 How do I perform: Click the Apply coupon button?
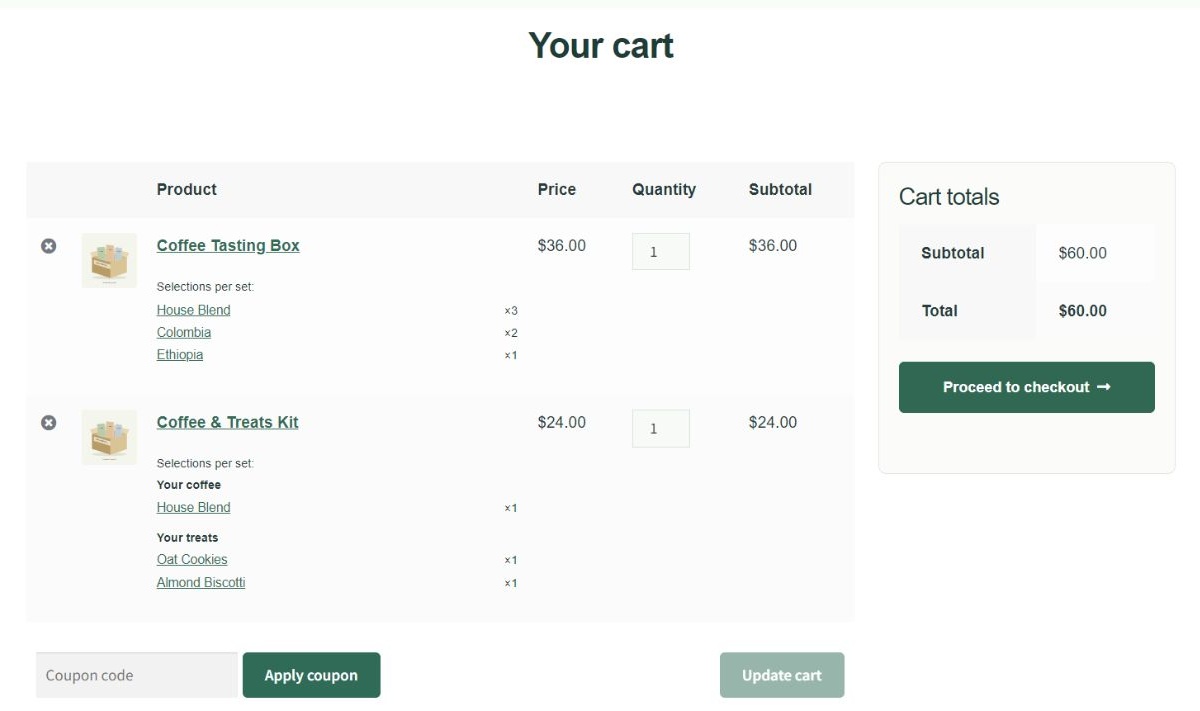pos(311,675)
